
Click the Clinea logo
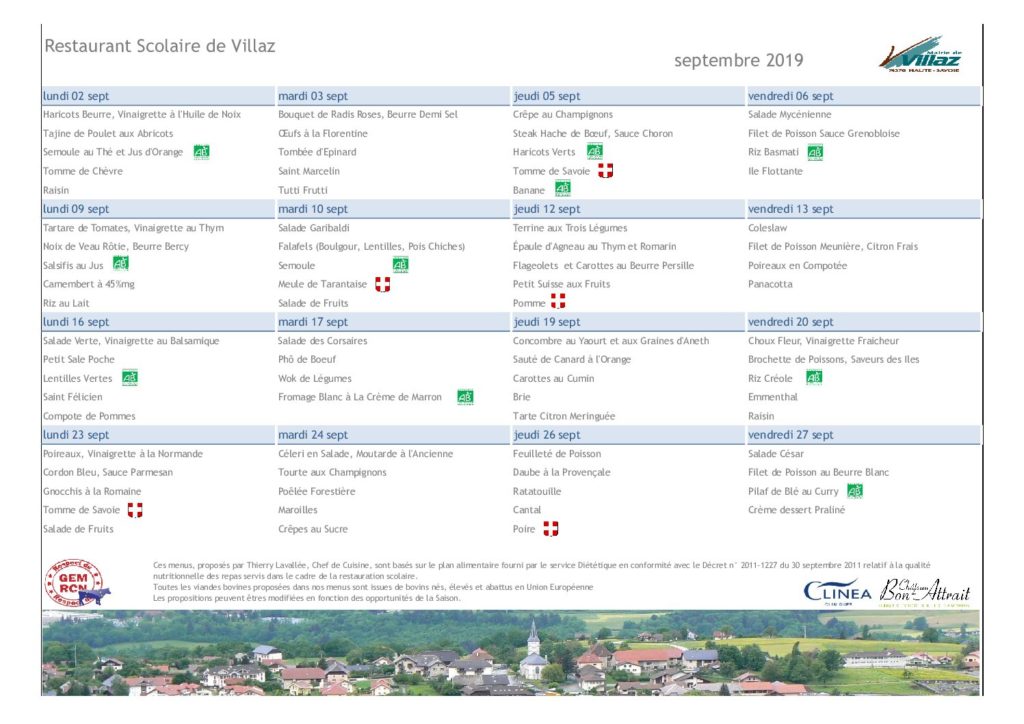837,591
